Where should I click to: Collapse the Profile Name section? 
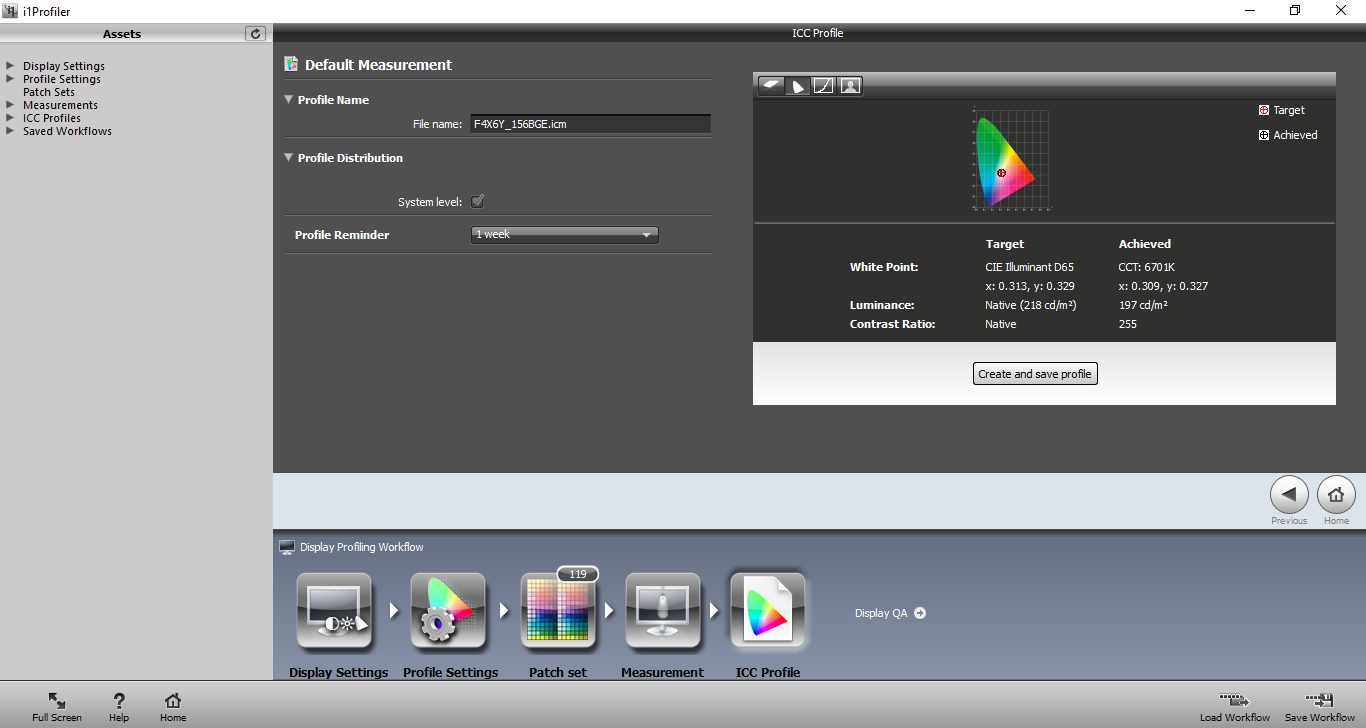[289, 100]
